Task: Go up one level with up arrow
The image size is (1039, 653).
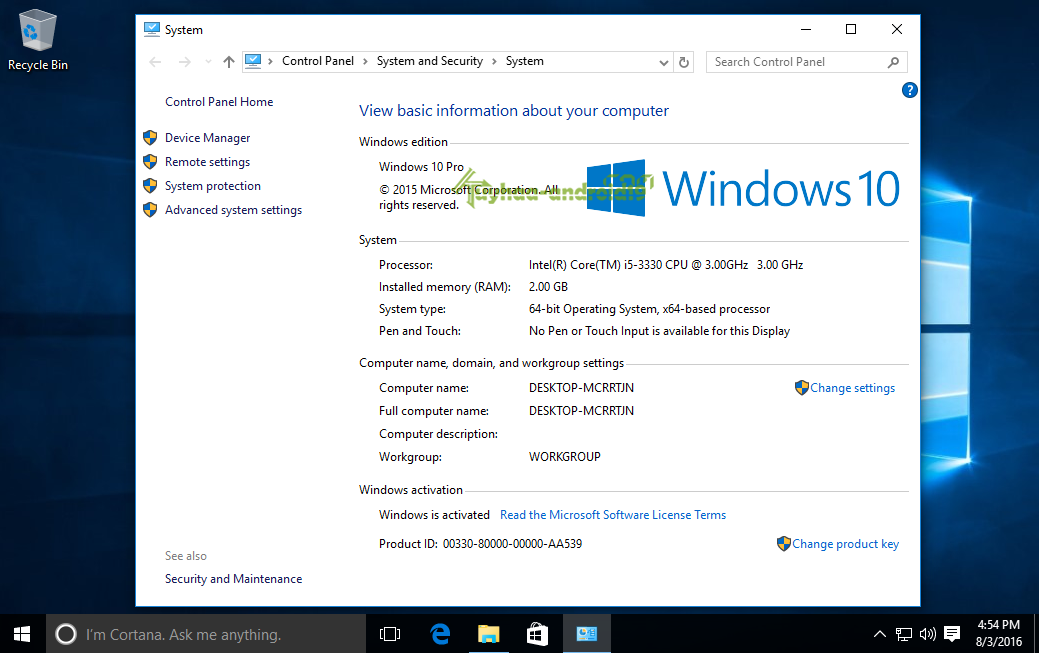Action: pos(229,62)
